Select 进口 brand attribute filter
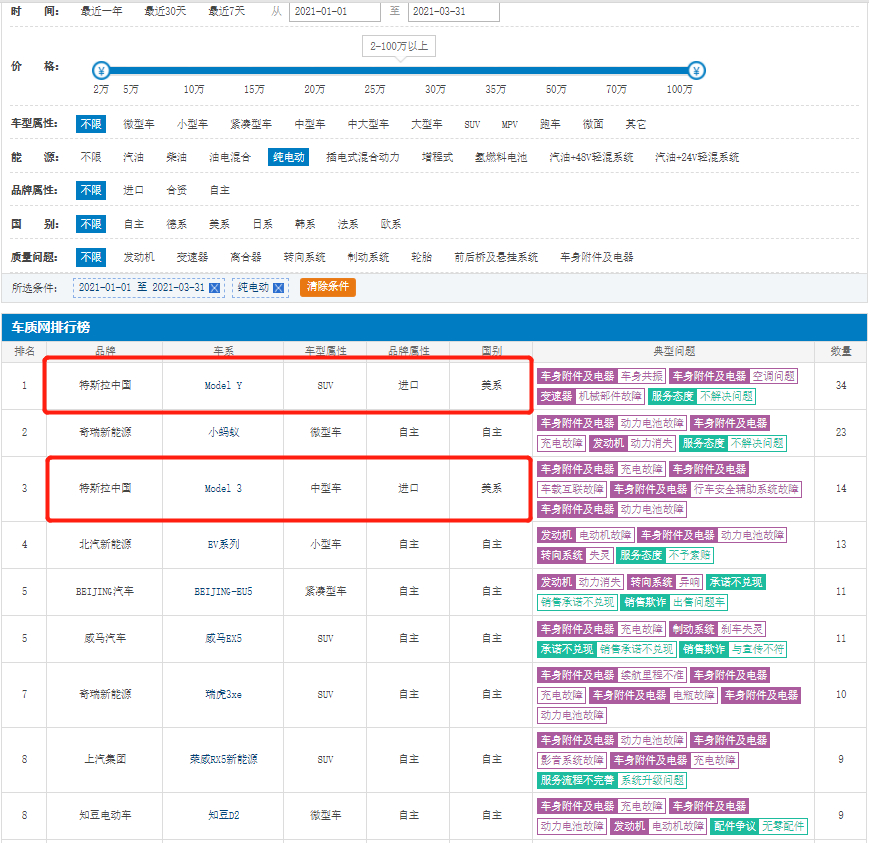The width and height of the screenshot is (869, 843). tap(133, 191)
